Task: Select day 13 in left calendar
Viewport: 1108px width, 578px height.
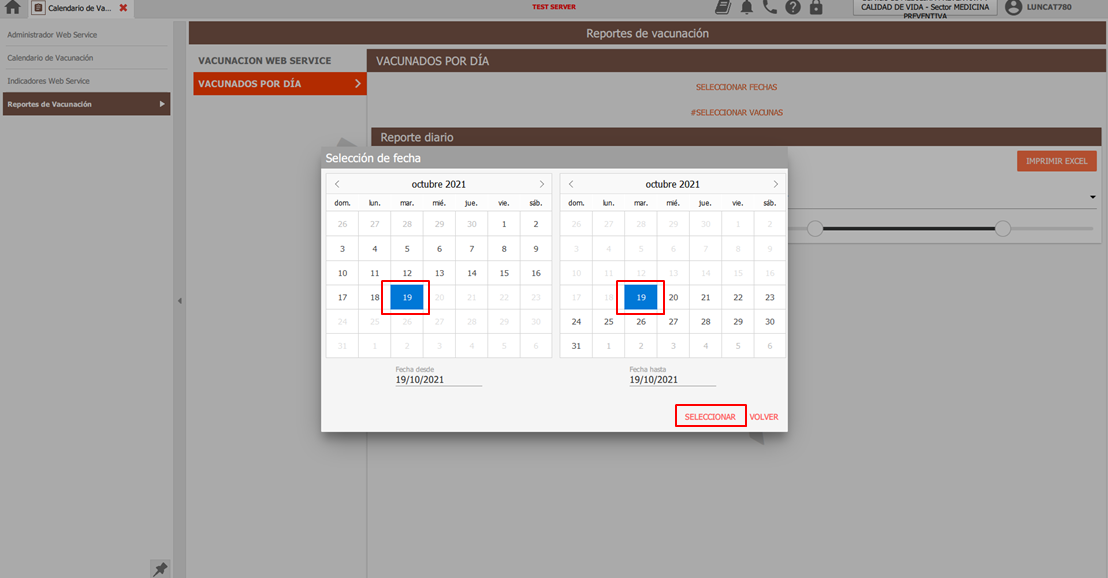Action: [439, 273]
